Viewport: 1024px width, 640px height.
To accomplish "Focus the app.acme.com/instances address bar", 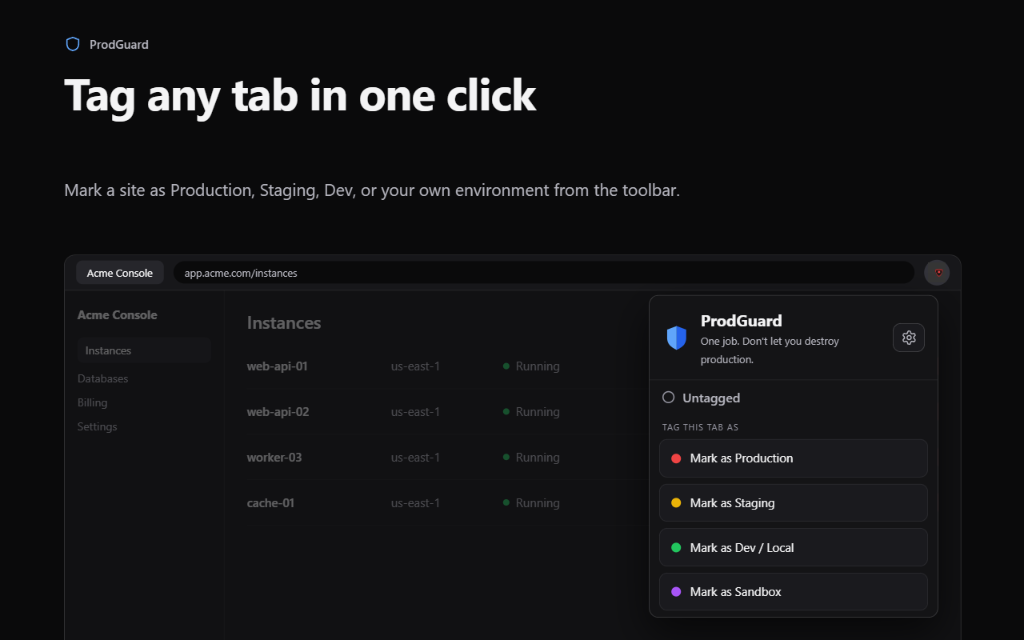I will tap(543, 273).
